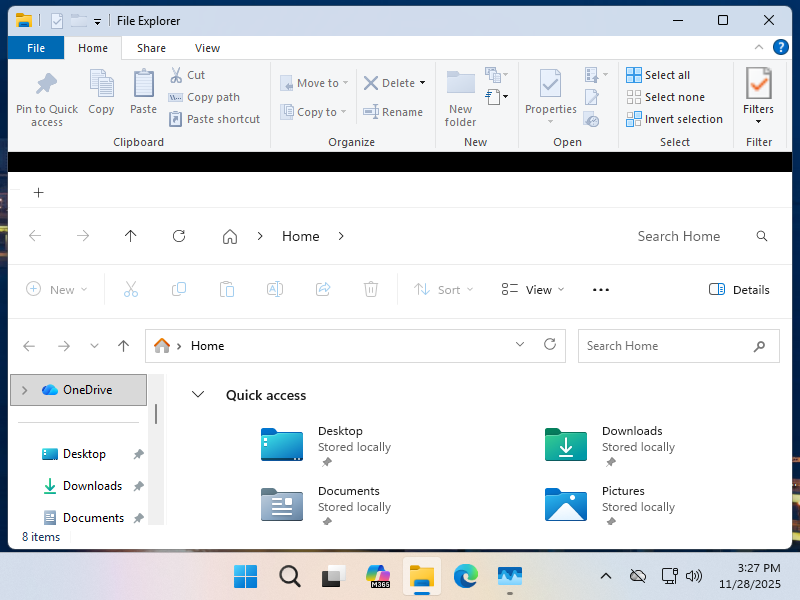The width and height of the screenshot is (800, 600).
Task: Click the Paste clipboard command bar icon
Action: (x=227, y=289)
